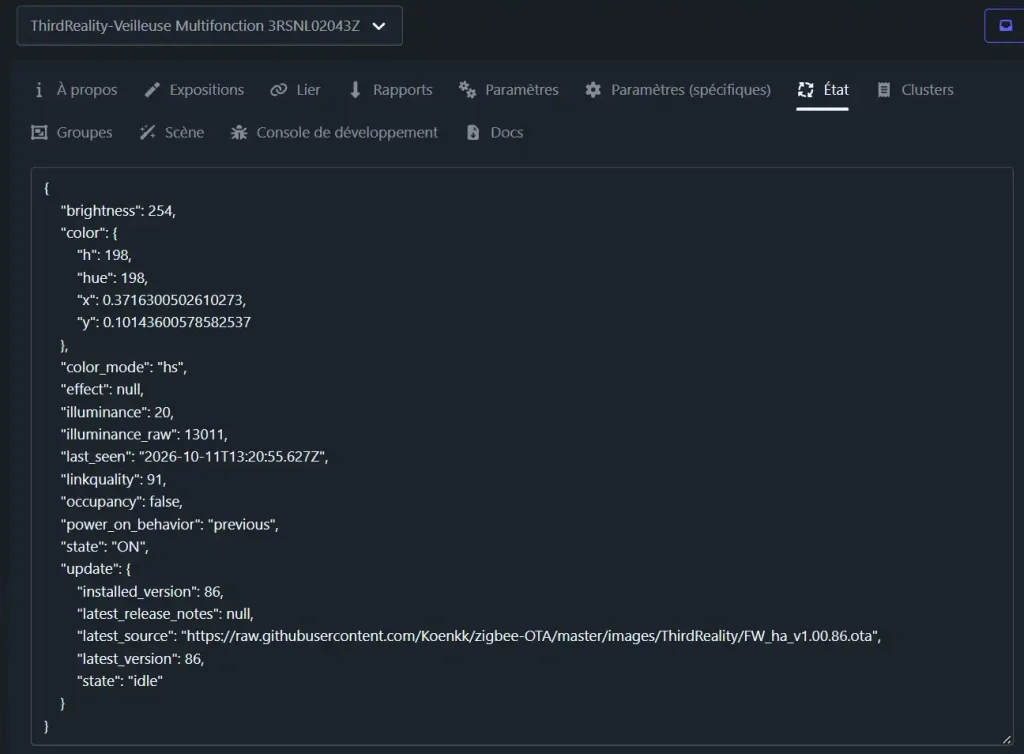Viewport: 1024px width, 754px height.
Task: Click the info icon beside À propos
Action: pyautogui.click(x=39, y=90)
